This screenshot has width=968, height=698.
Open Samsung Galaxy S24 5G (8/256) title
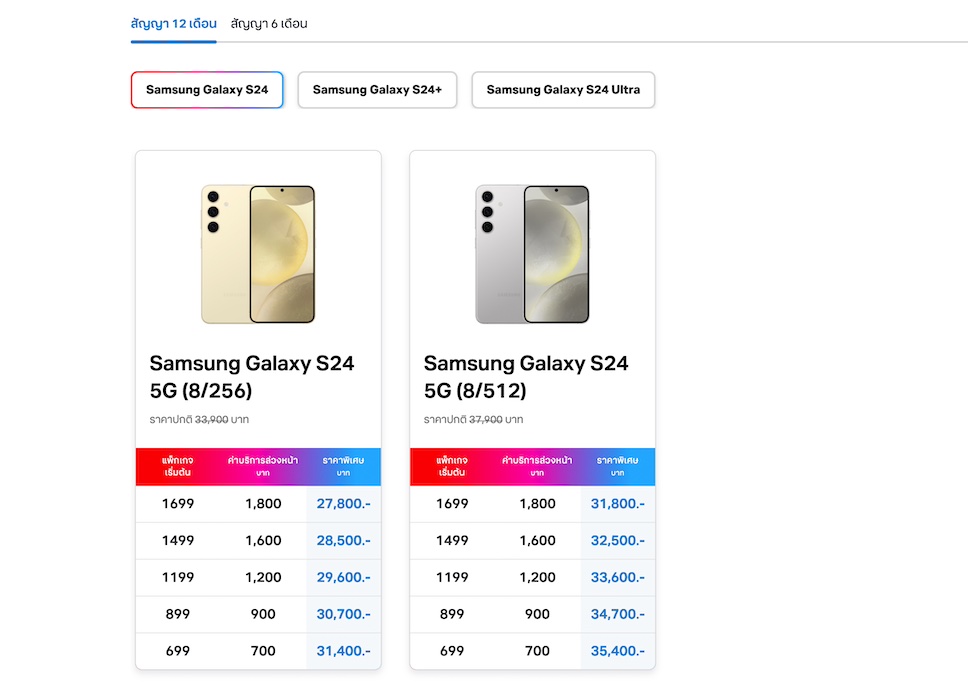coord(252,376)
